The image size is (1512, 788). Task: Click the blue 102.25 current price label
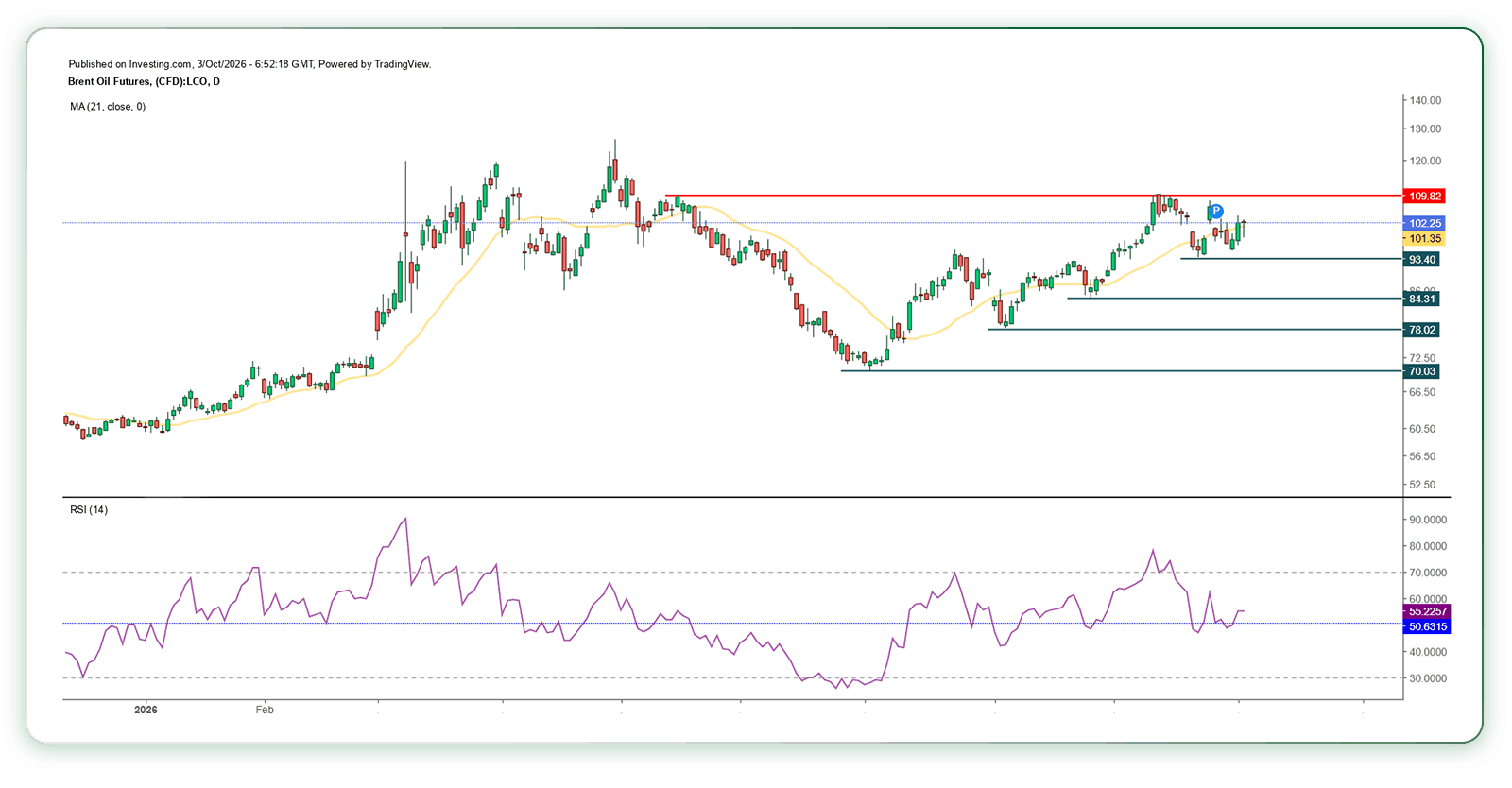pyautogui.click(x=1424, y=223)
